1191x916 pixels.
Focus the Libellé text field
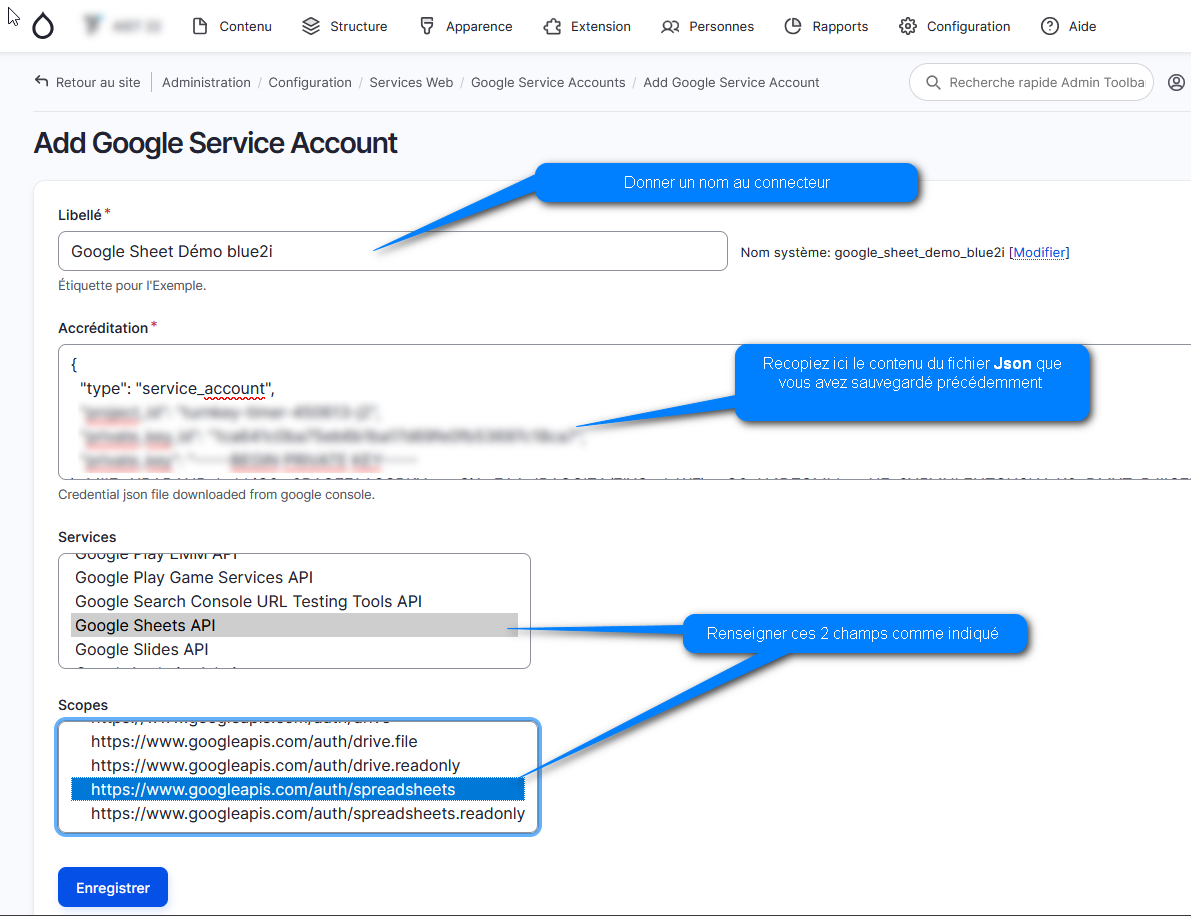tap(393, 251)
